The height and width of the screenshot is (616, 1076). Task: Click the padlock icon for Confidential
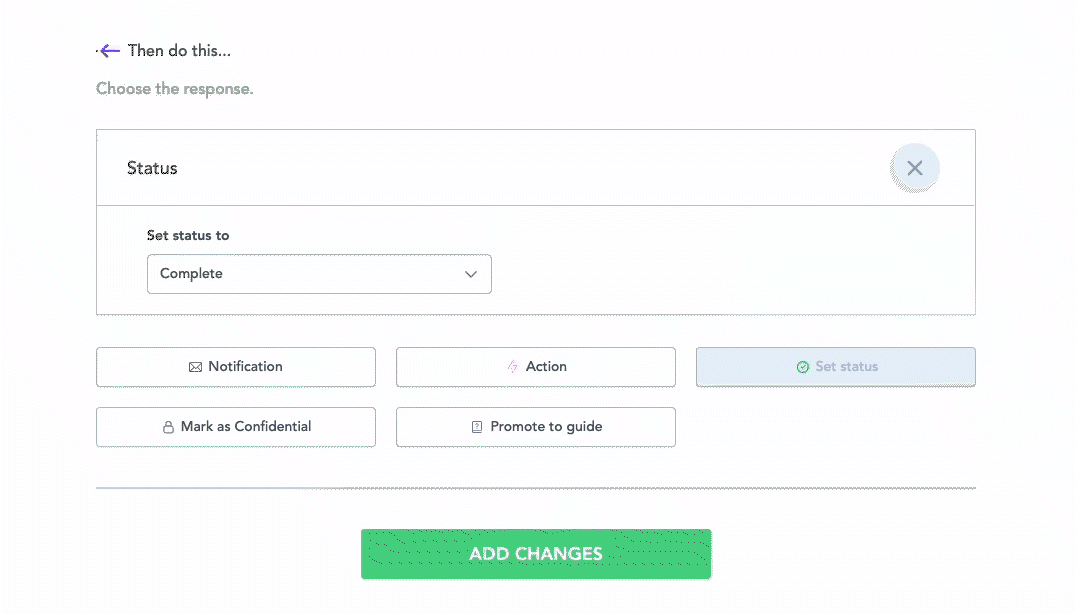[x=168, y=427]
